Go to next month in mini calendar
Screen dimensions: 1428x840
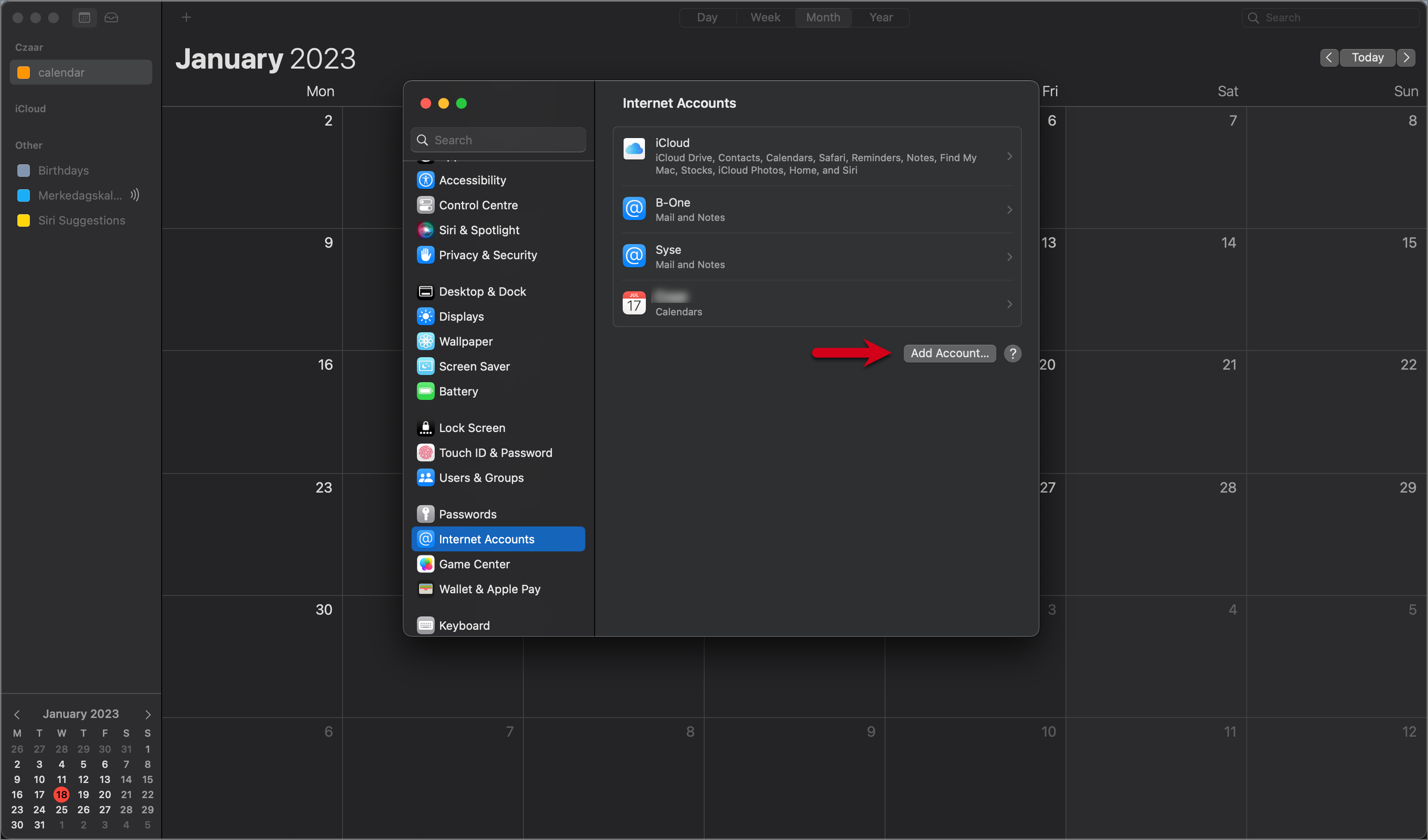(x=148, y=714)
